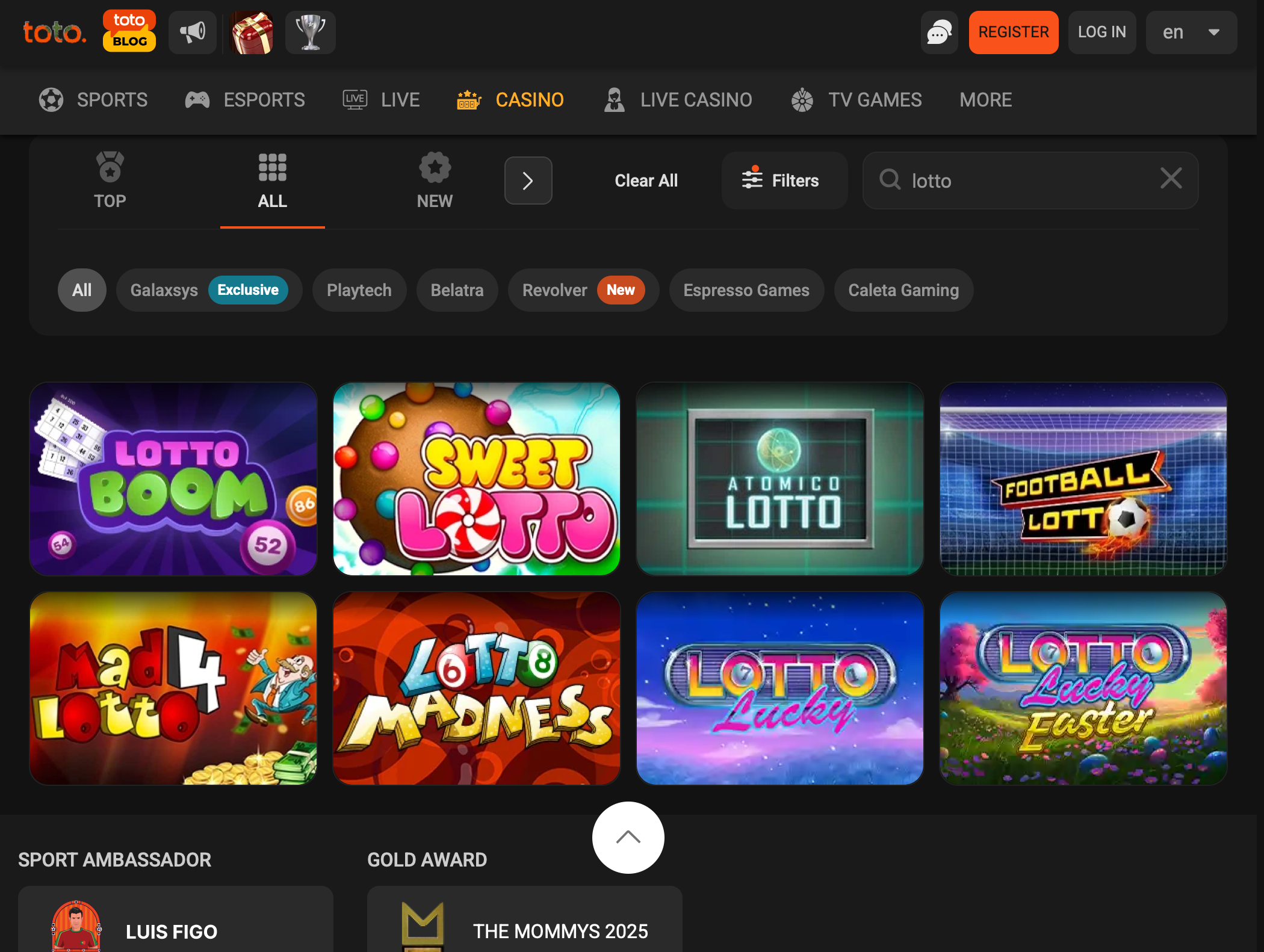The width and height of the screenshot is (1264, 952).
Task: Open the live chat support icon
Action: (x=939, y=32)
